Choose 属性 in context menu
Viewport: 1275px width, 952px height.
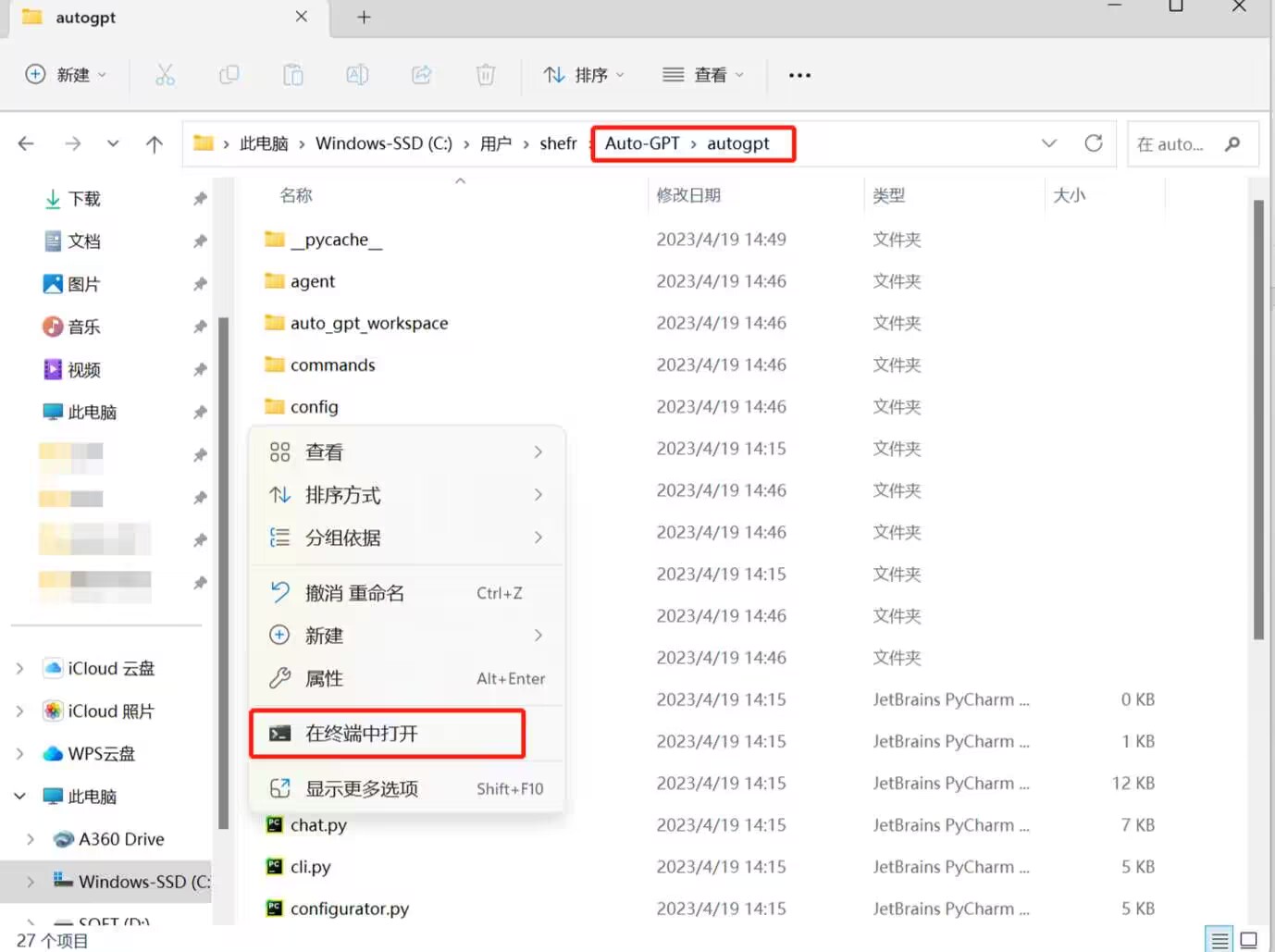click(407, 678)
